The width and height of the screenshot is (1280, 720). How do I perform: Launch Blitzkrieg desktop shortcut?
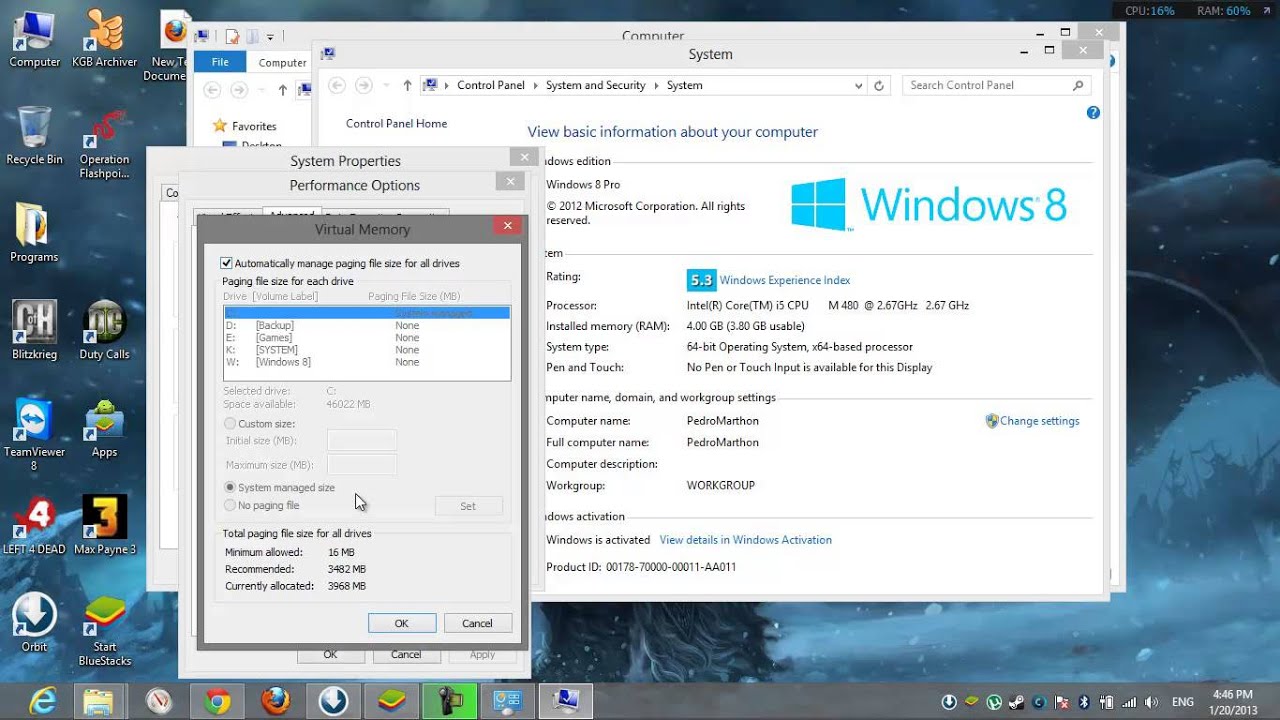[x=34, y=330]
